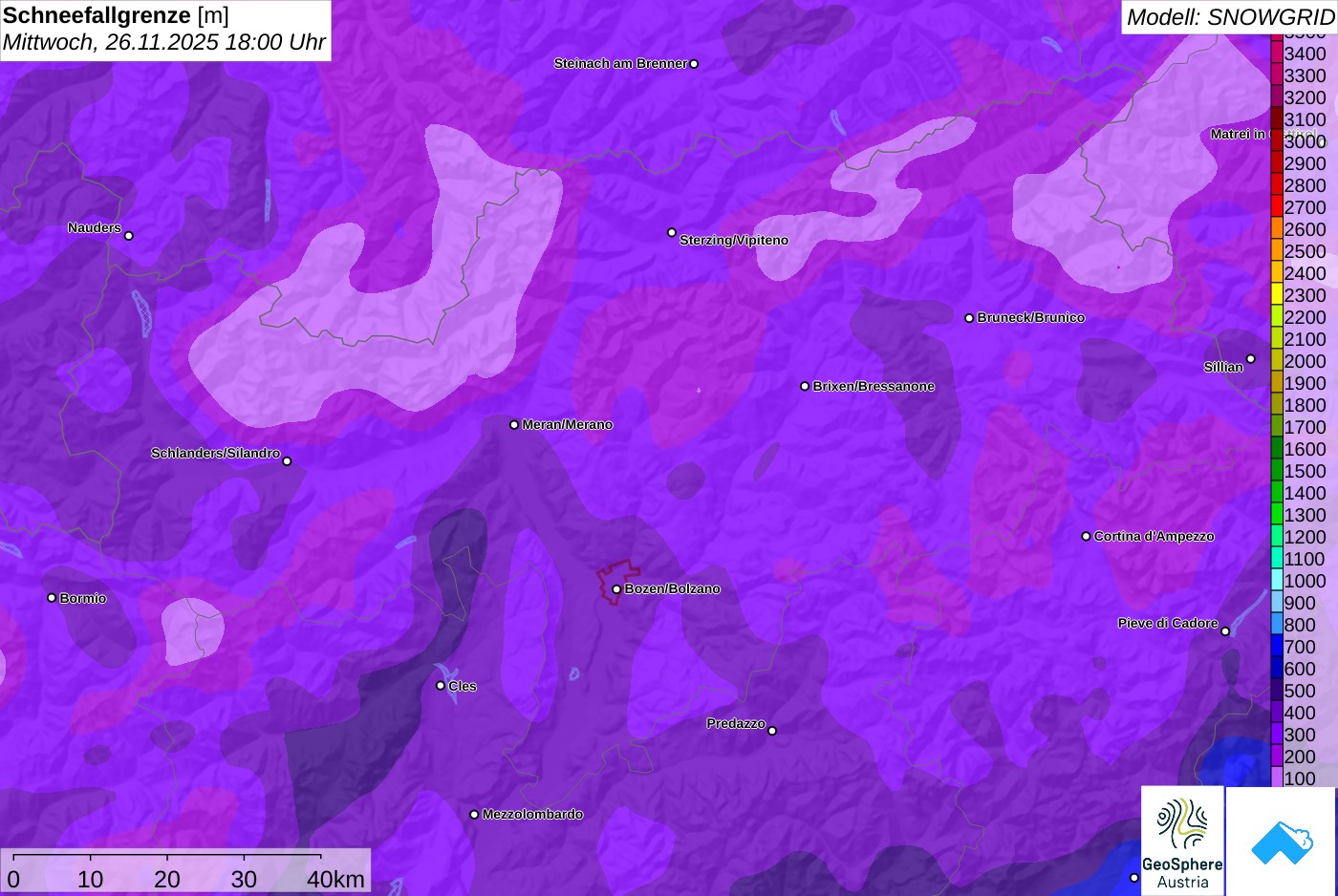Select legend value 2500
This screenshot has height=896, width=1338.
(x=1305, y=251)
